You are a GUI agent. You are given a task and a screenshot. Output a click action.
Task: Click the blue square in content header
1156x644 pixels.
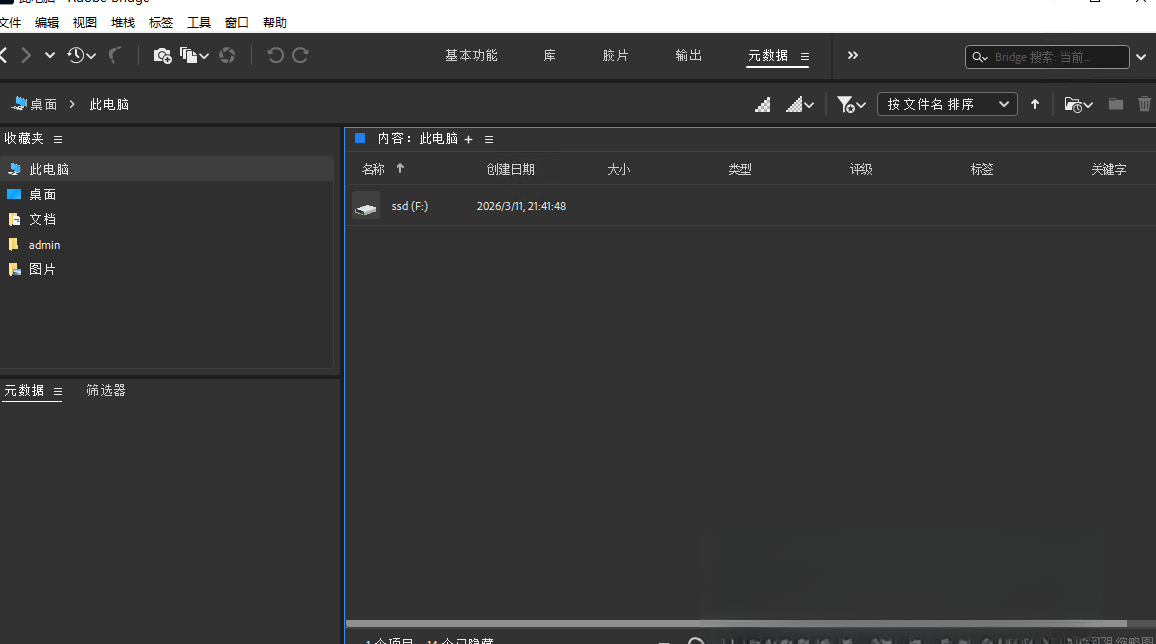pos(360,138)
